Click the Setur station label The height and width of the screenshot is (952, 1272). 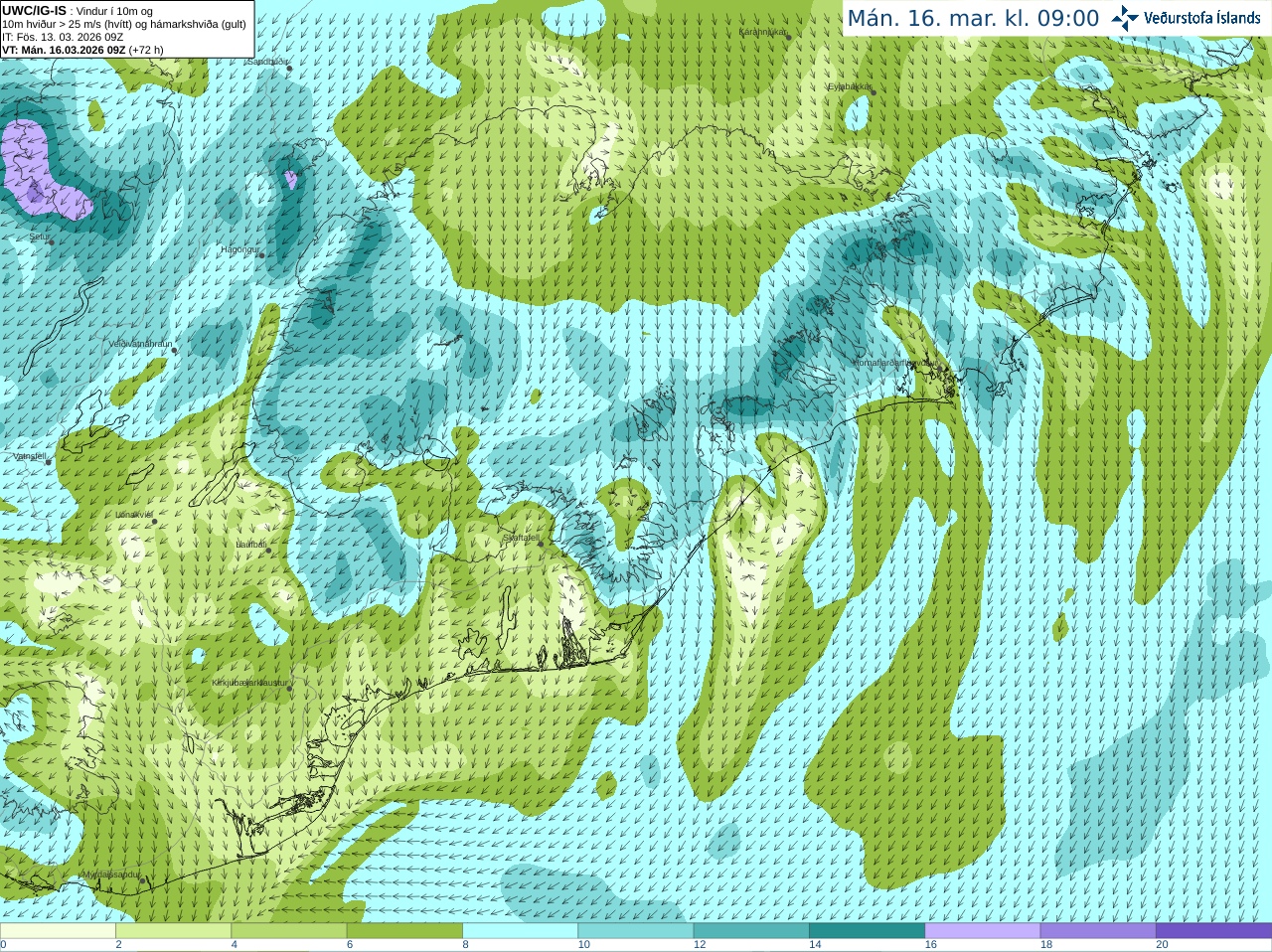click(x=38, y=237)
